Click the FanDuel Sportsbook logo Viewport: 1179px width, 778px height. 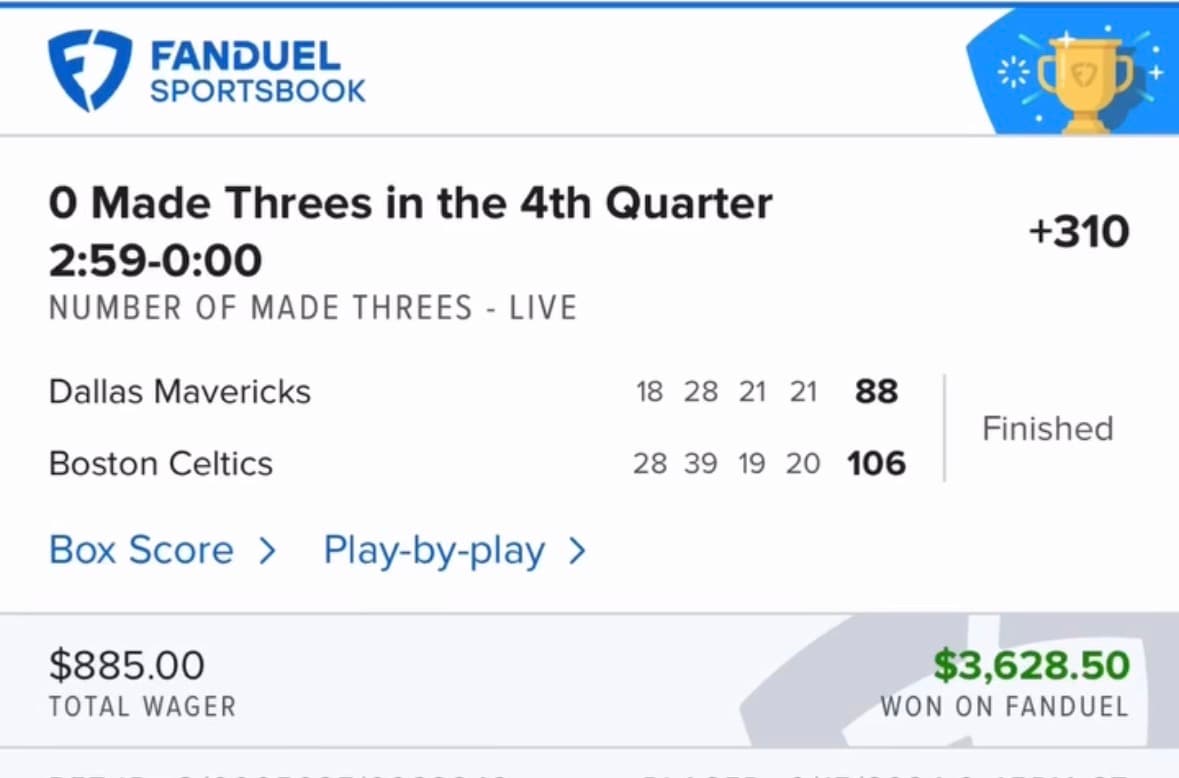click(207, 68)
